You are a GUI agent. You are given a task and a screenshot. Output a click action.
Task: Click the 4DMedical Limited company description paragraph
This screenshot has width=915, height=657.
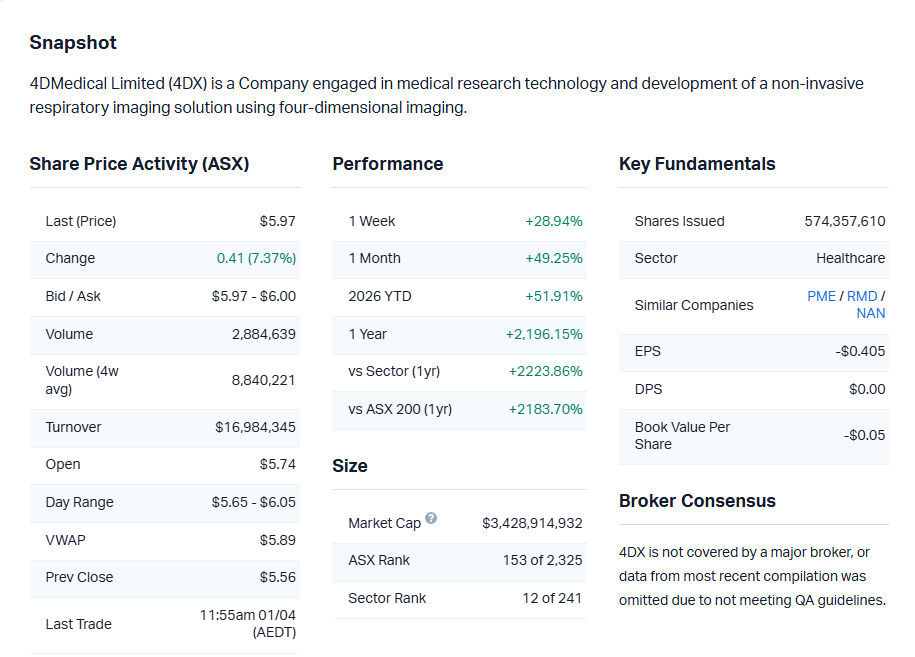[446, 95]
